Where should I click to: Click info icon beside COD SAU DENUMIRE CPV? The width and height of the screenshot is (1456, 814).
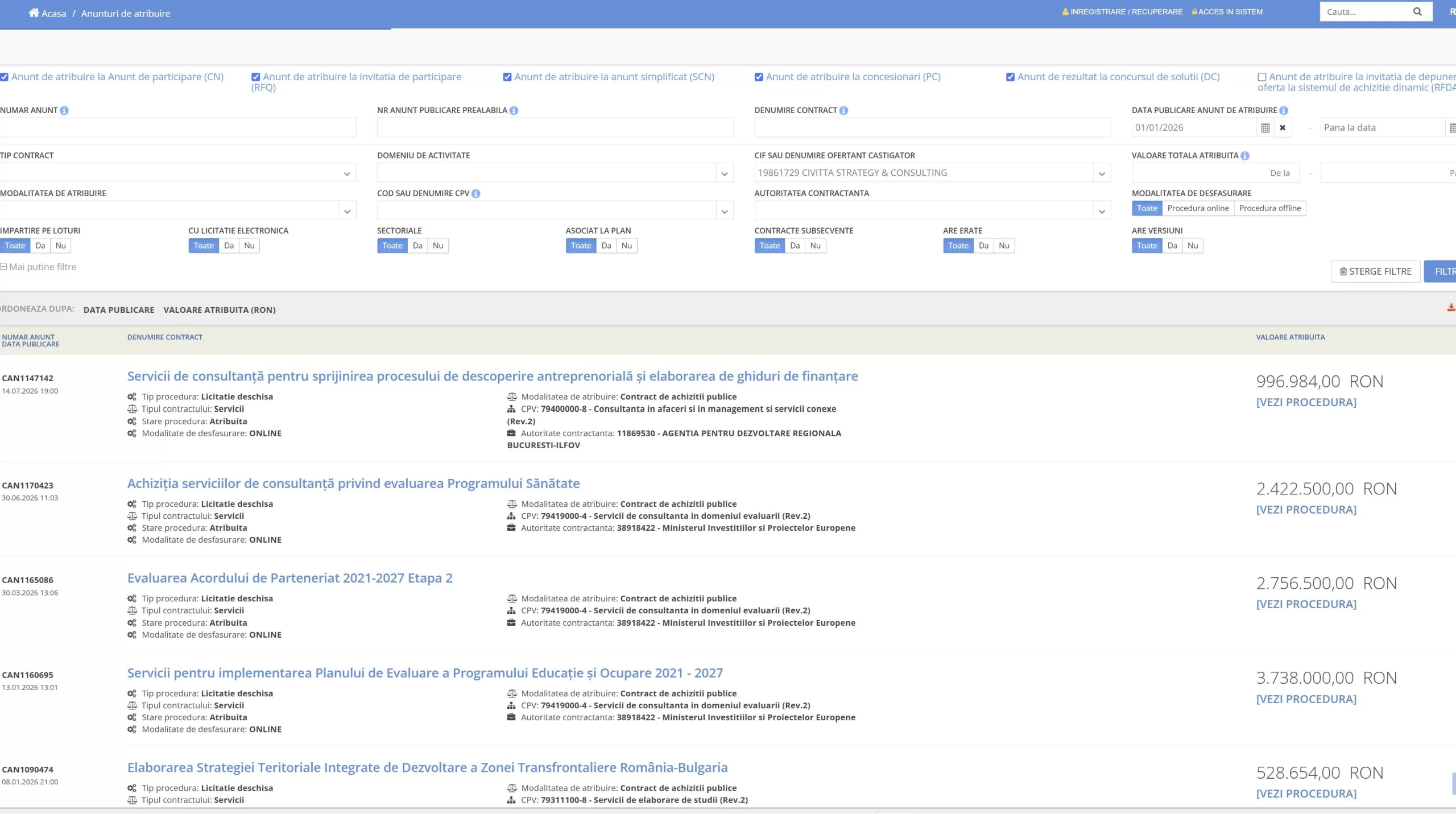pos(476,193)
